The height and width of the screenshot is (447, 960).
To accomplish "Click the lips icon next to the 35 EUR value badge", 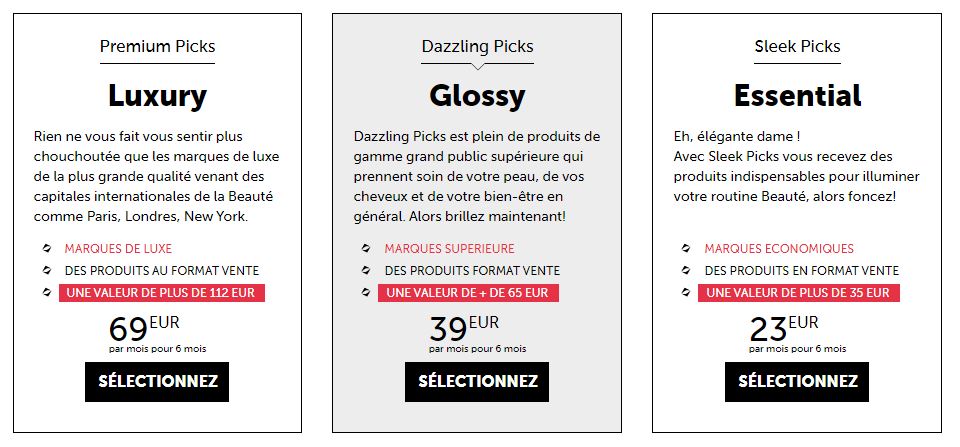I will point(686,292).
